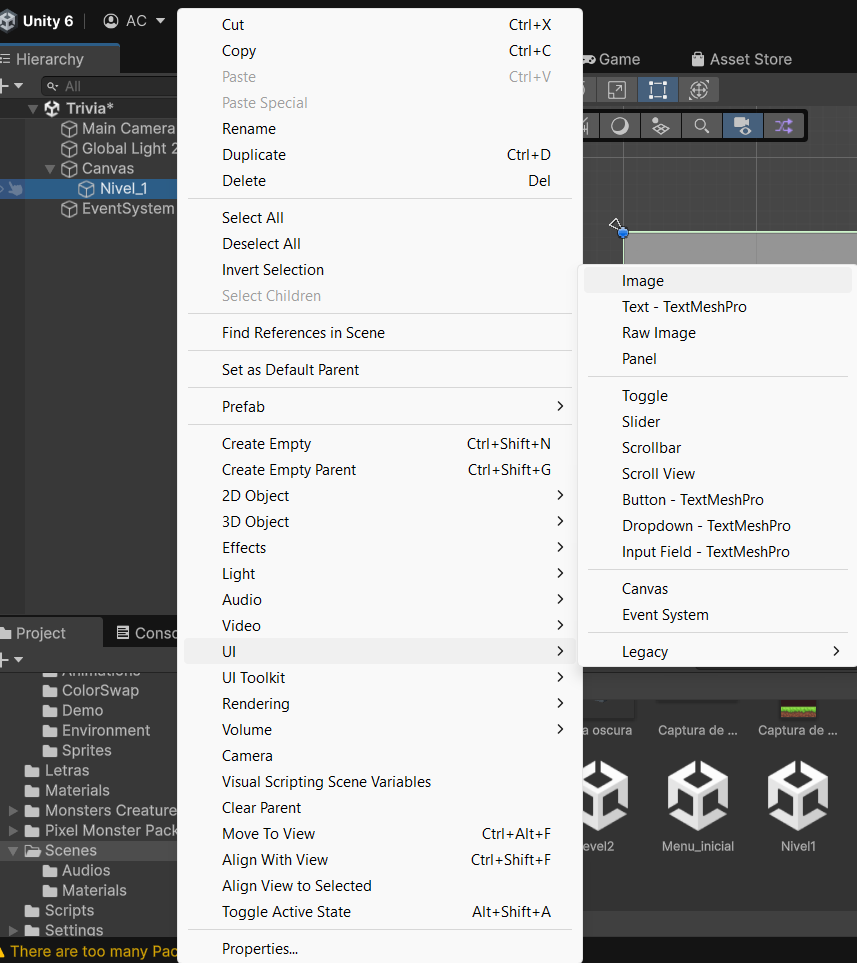Viewport: 857px width, 963px height.
Task: Open the Asset Store tab
Action: pyautogui.click(x=742, y=59)
